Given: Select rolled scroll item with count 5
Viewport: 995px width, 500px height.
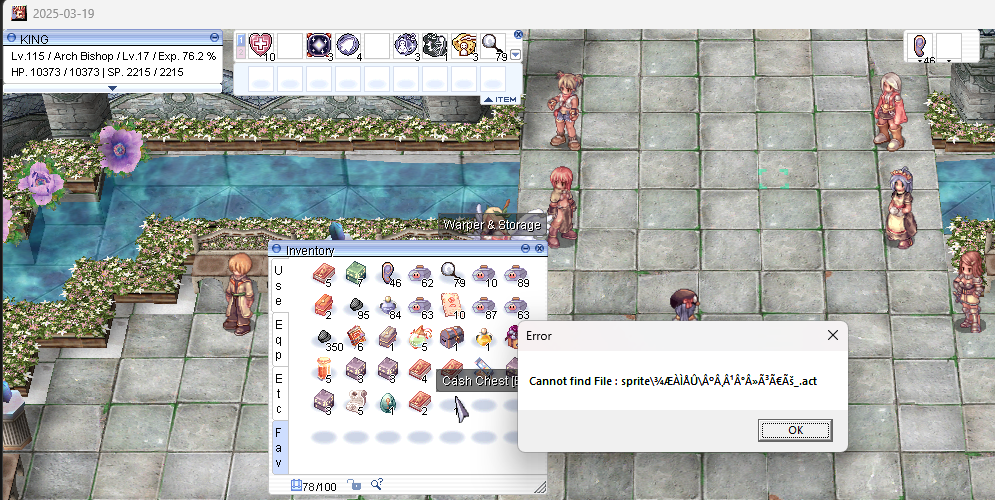Looking at the screenshot, I should pyautogui.click(x=355, y=402).
